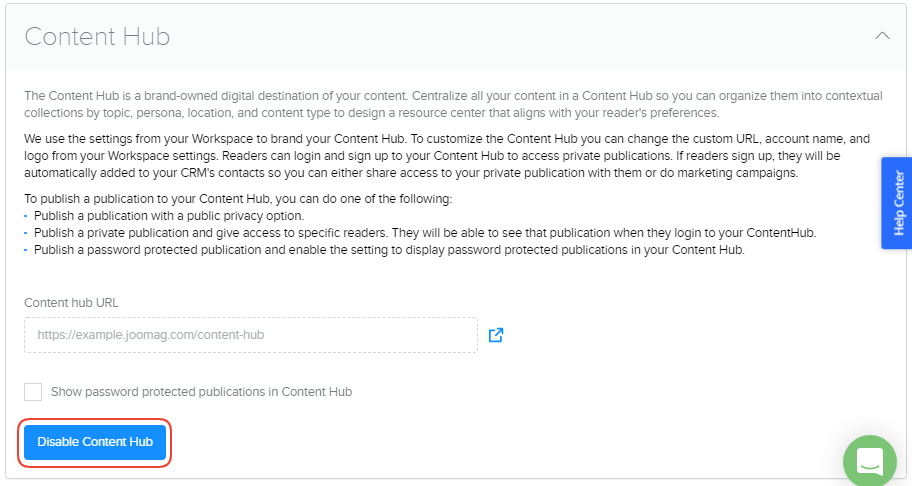Enable Show password protected publications checkbox
912x486 pixels.
[33, 392]
